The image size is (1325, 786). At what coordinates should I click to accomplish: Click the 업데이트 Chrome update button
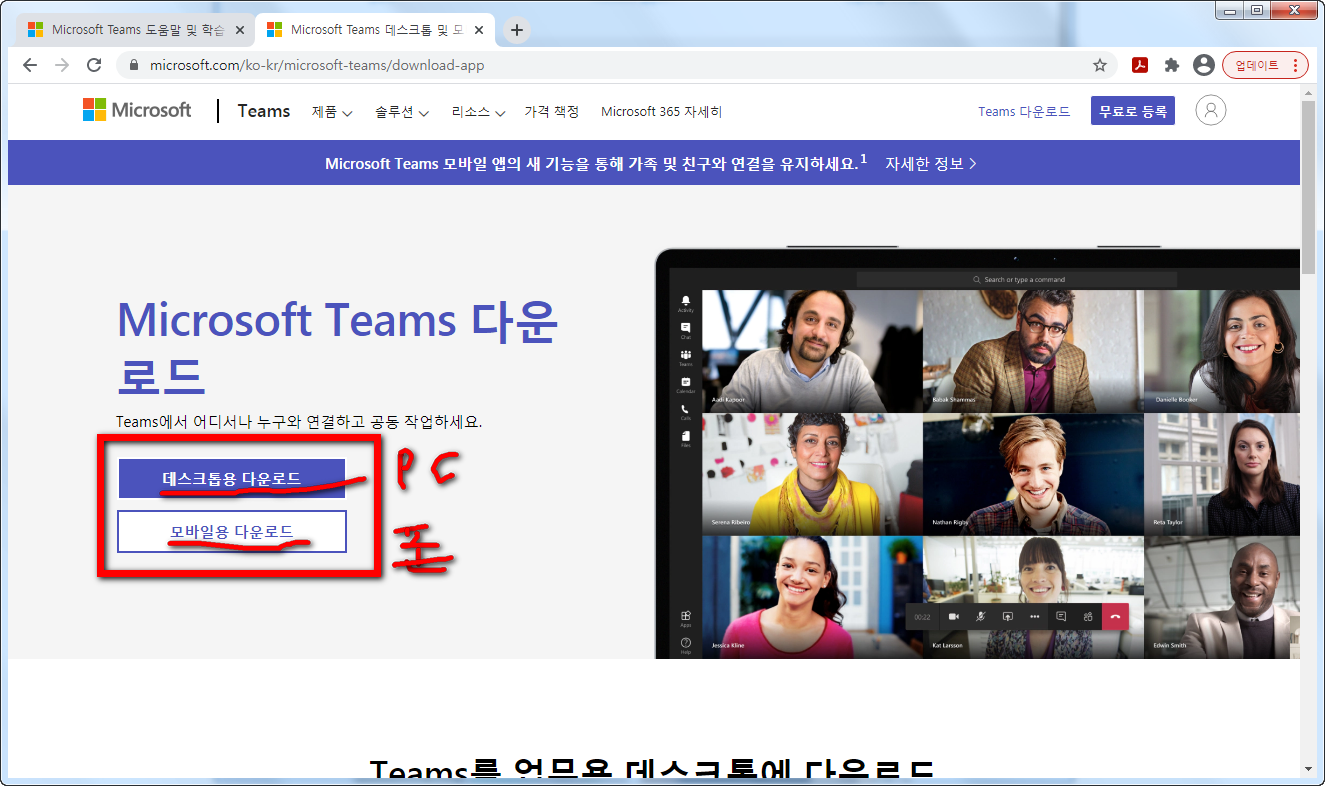(x=1265, y=65)
